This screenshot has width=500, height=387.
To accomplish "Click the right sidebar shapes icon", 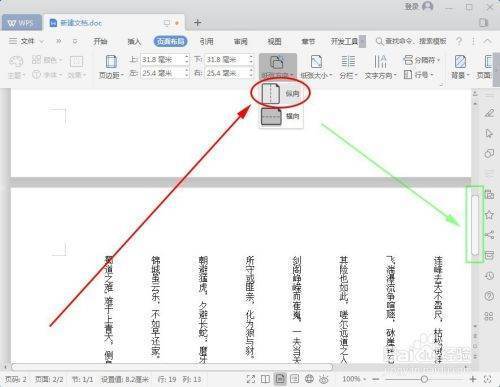I will point(489,154).
